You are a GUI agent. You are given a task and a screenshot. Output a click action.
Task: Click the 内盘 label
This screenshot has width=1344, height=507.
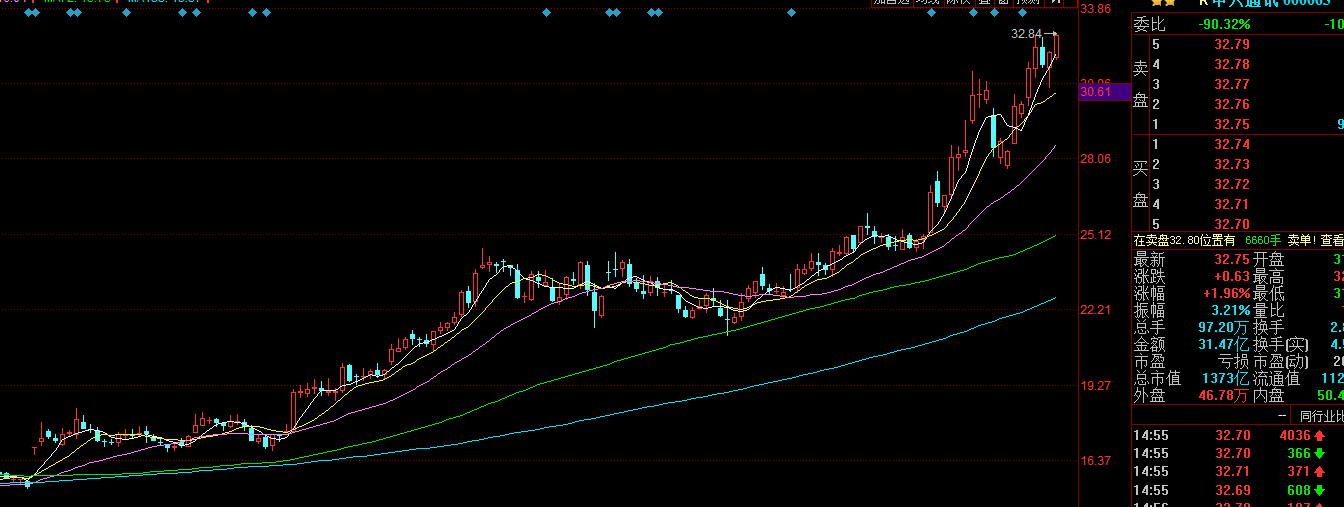pyautogui.click(x=1269, y=396)
